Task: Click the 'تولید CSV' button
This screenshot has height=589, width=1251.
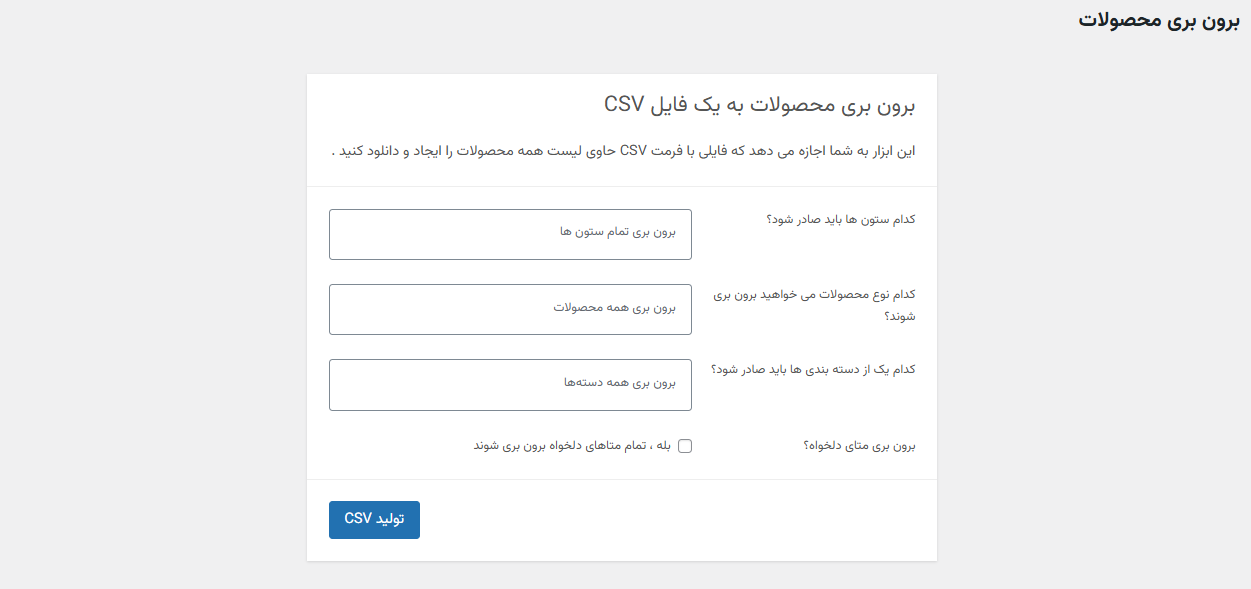Action: [374, 519]
